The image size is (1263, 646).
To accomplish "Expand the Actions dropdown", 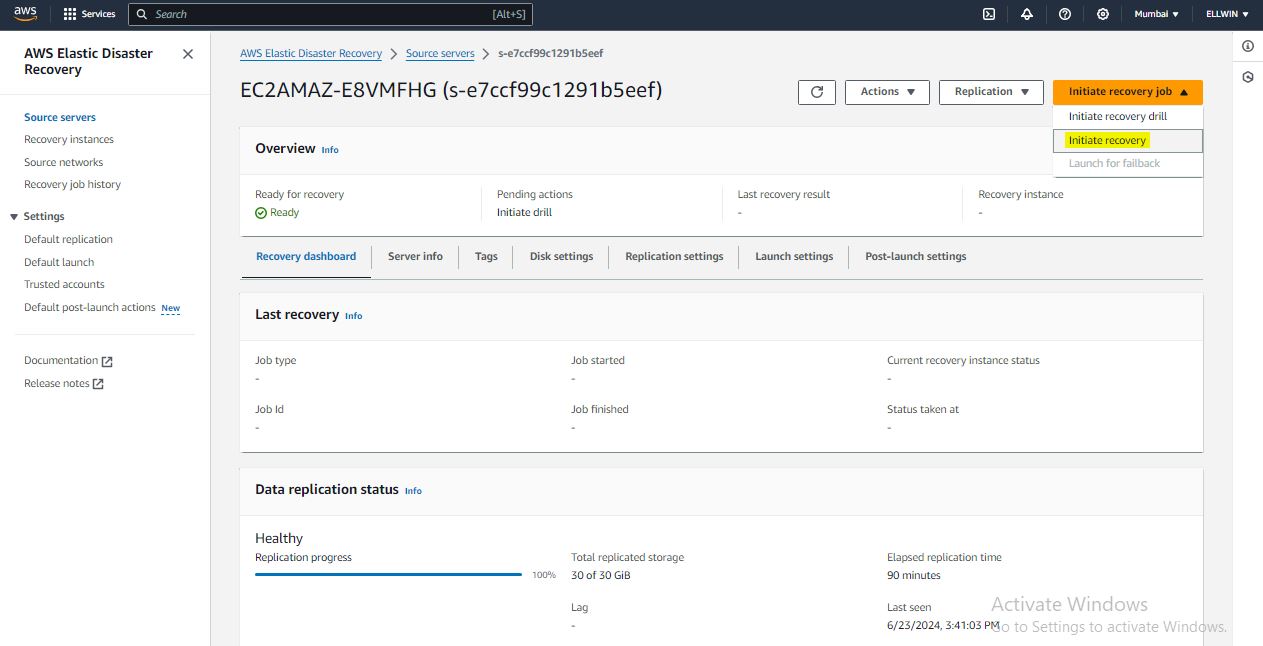I will point(888,92).
